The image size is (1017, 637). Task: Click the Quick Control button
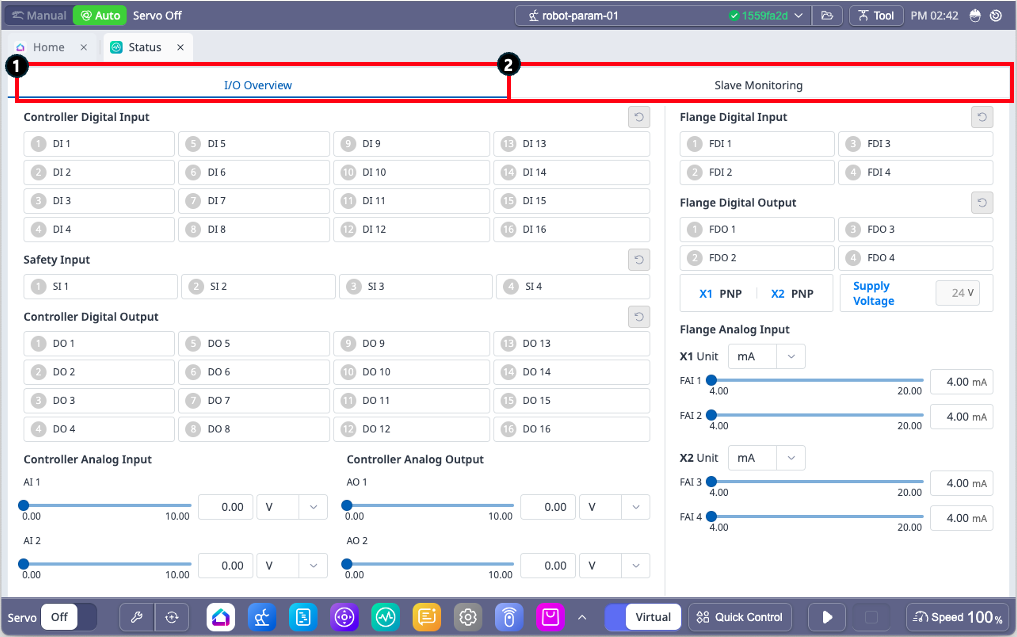pos(740,617)
